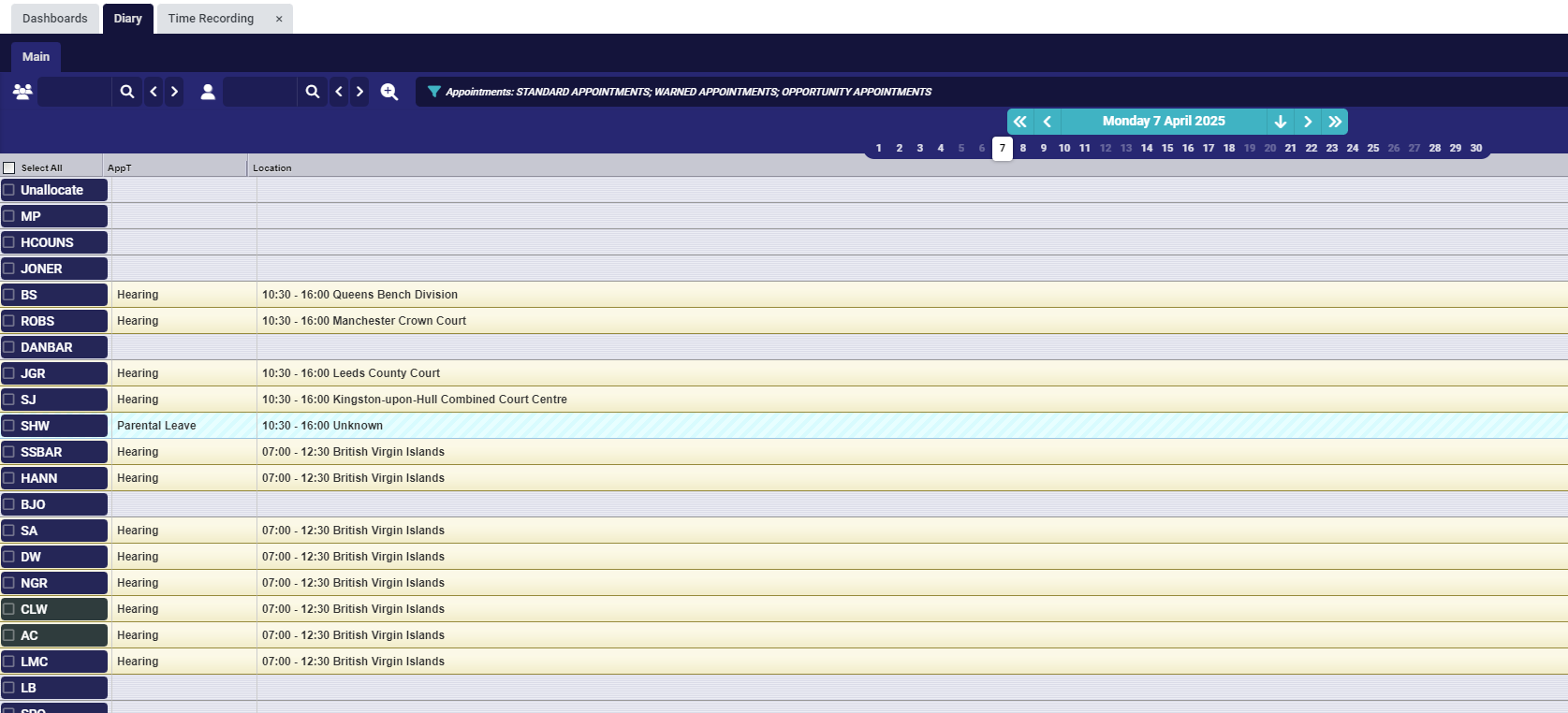Go to previous person with left chevron
This screenshot has height=713, width=1568.
pos(339,92)
